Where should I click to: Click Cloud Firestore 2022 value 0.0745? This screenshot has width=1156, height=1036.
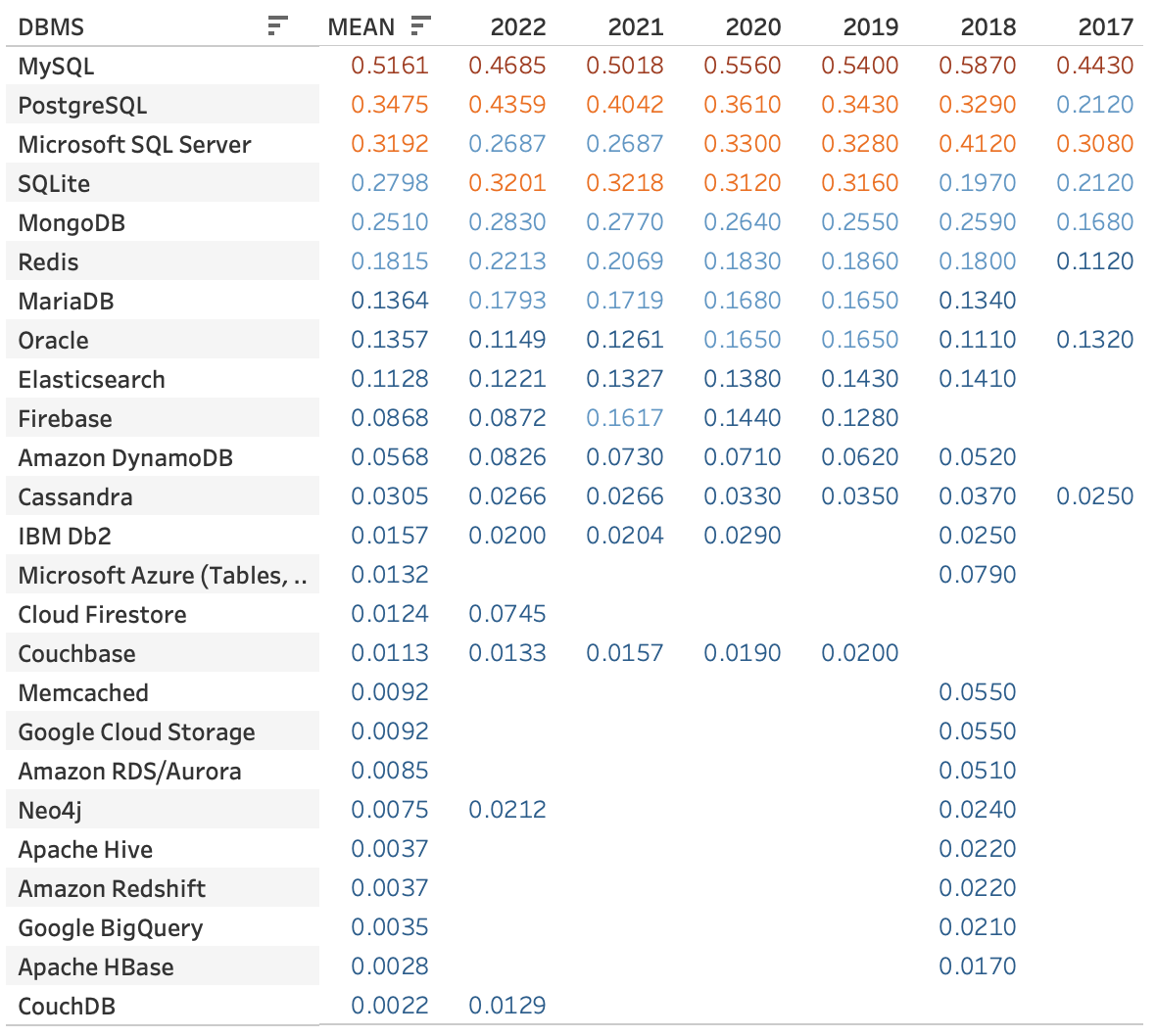[x=507, y=613]
